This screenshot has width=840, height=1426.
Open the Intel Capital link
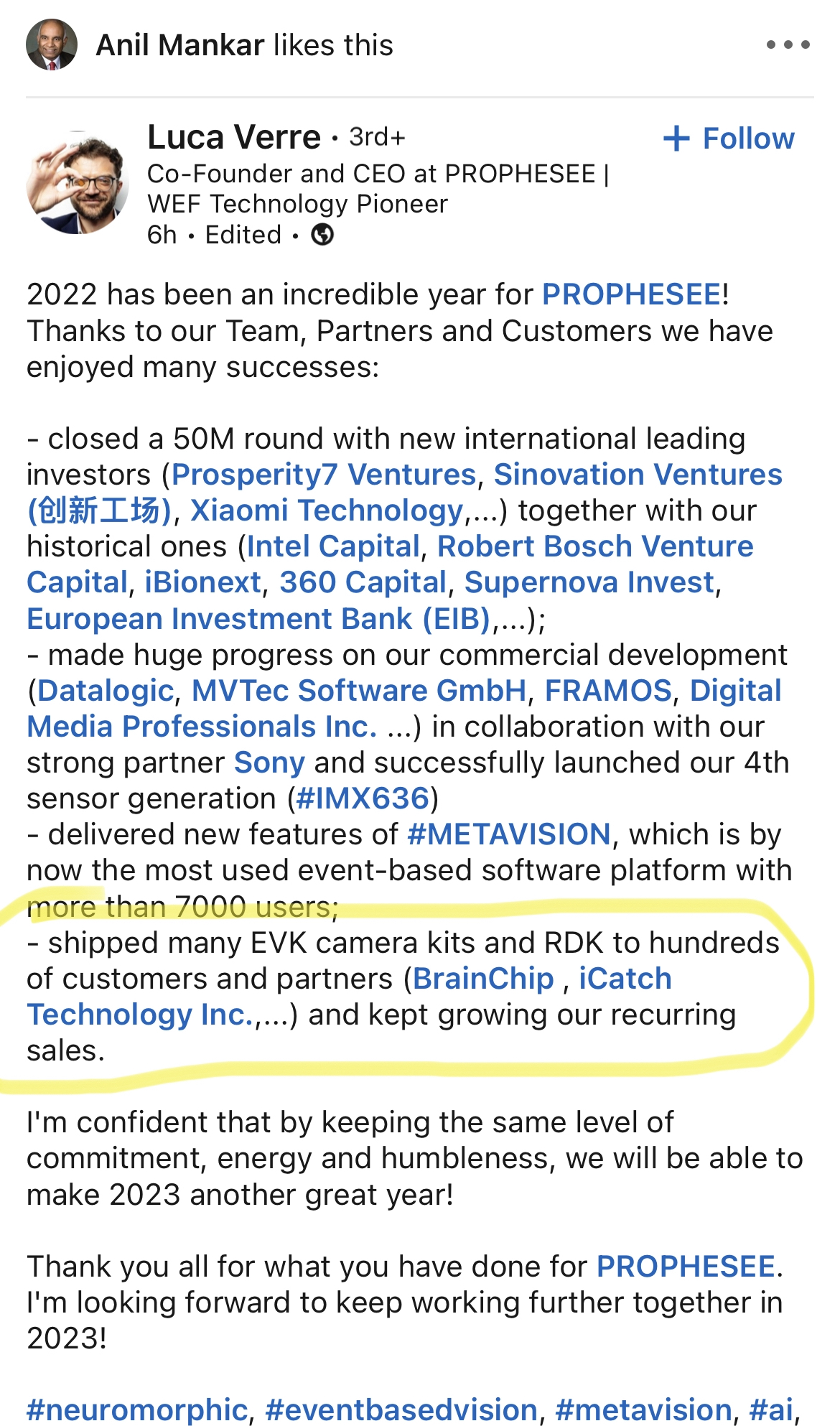click(x=333, y=546)
